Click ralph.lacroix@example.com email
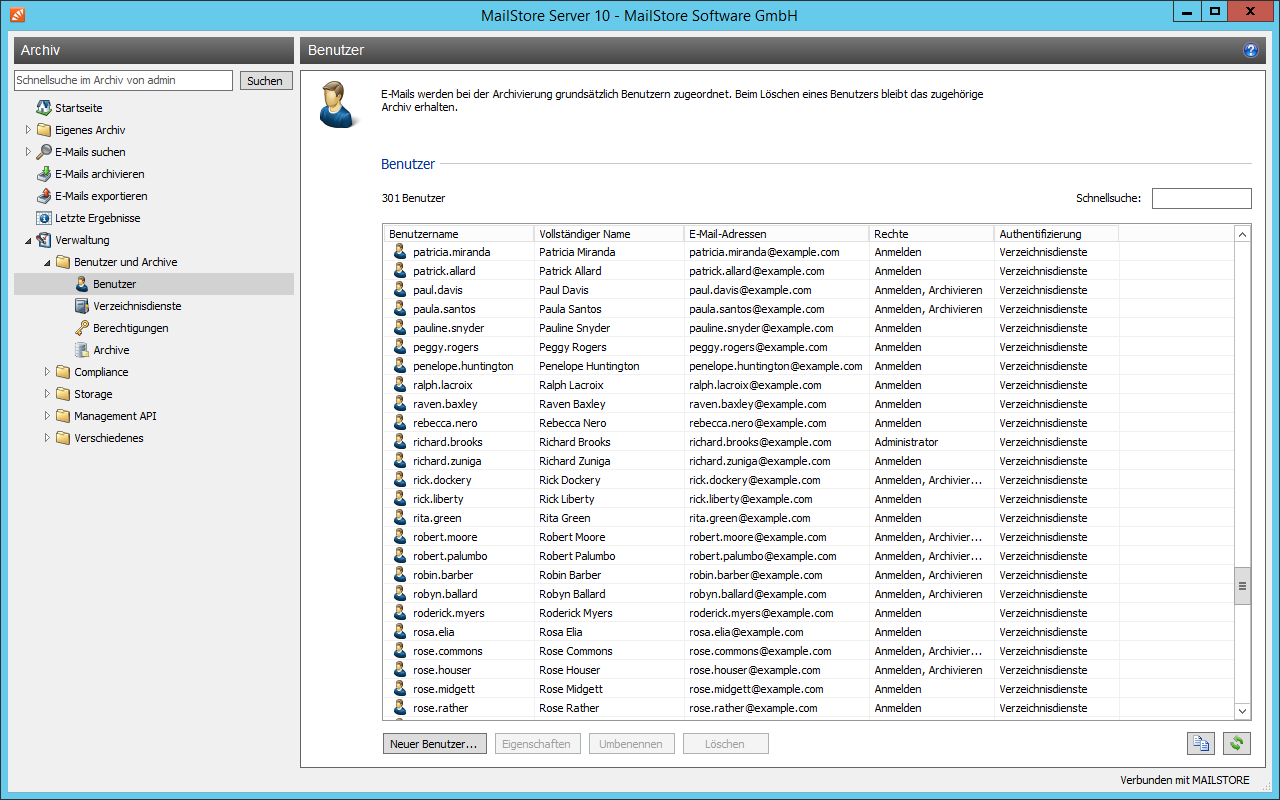 point(755,385)
